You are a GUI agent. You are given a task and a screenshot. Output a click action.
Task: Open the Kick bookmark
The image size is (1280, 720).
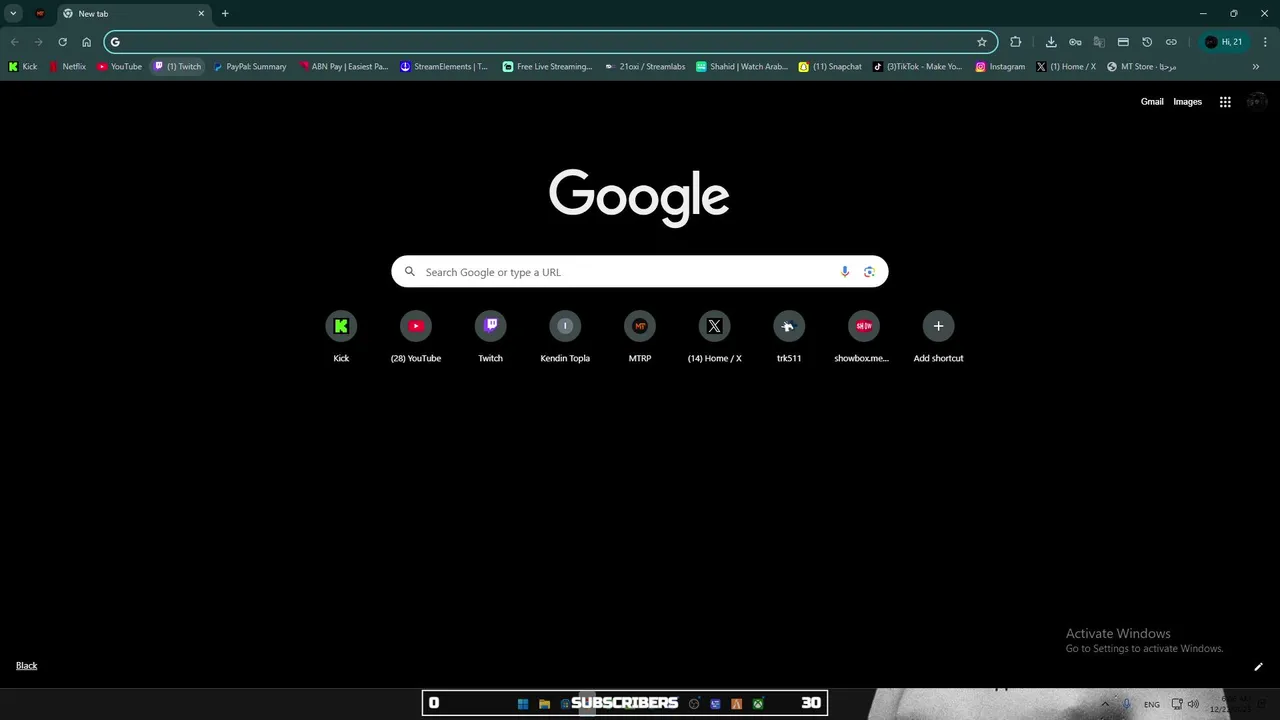(x=23, y=67)
